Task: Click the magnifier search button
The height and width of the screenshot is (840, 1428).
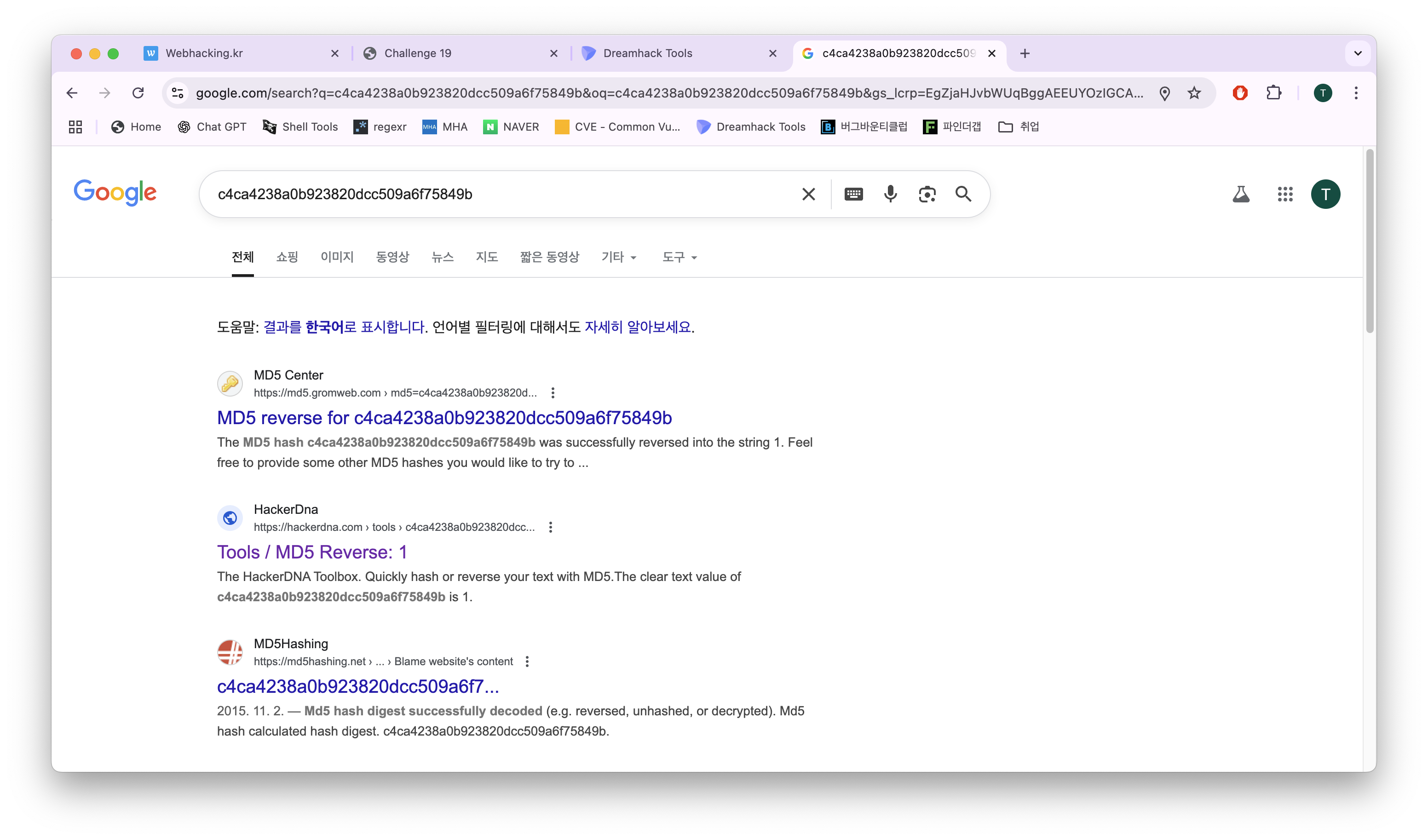Action: 963,194
